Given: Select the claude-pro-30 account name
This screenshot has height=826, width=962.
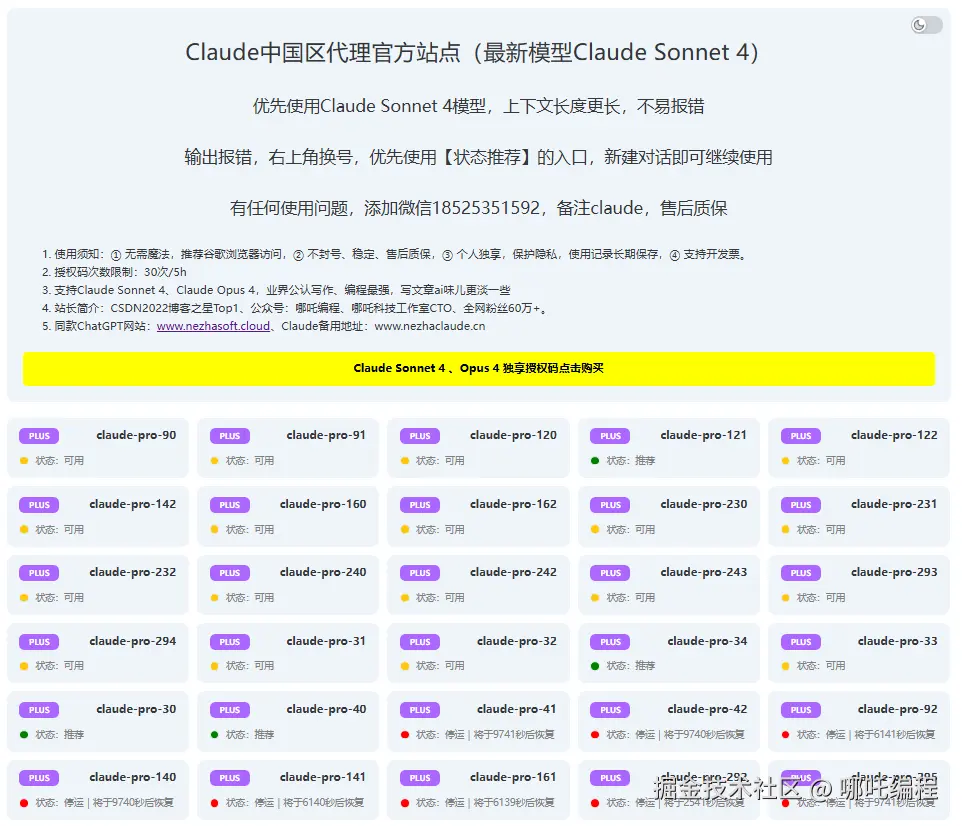Looking at the screenshot, I should point(136,709).
